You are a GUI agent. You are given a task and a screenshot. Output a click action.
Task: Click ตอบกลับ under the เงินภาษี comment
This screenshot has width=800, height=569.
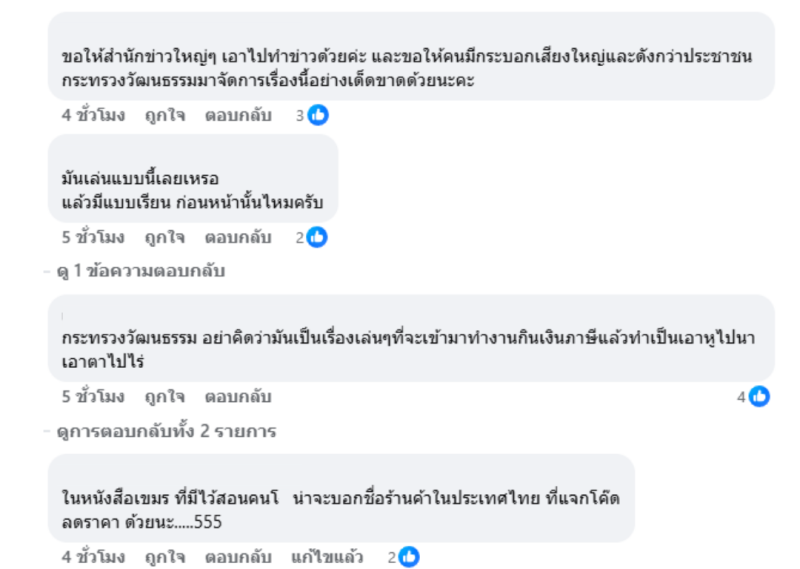pyautogui.click(x=238, y=397)
